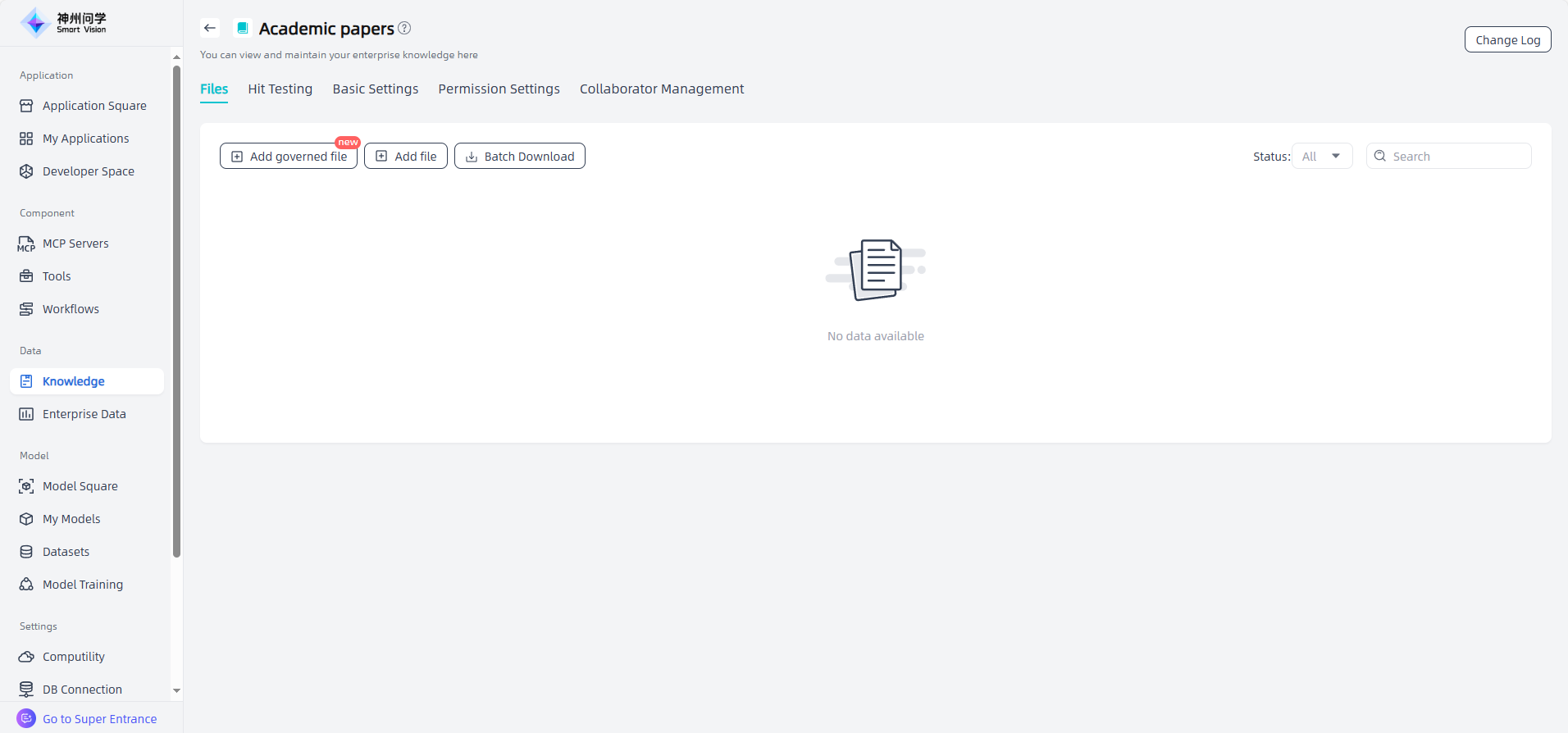Open the Computility settings page
The height and width of the screenshot is (733, 1568).
pos(73,657)
